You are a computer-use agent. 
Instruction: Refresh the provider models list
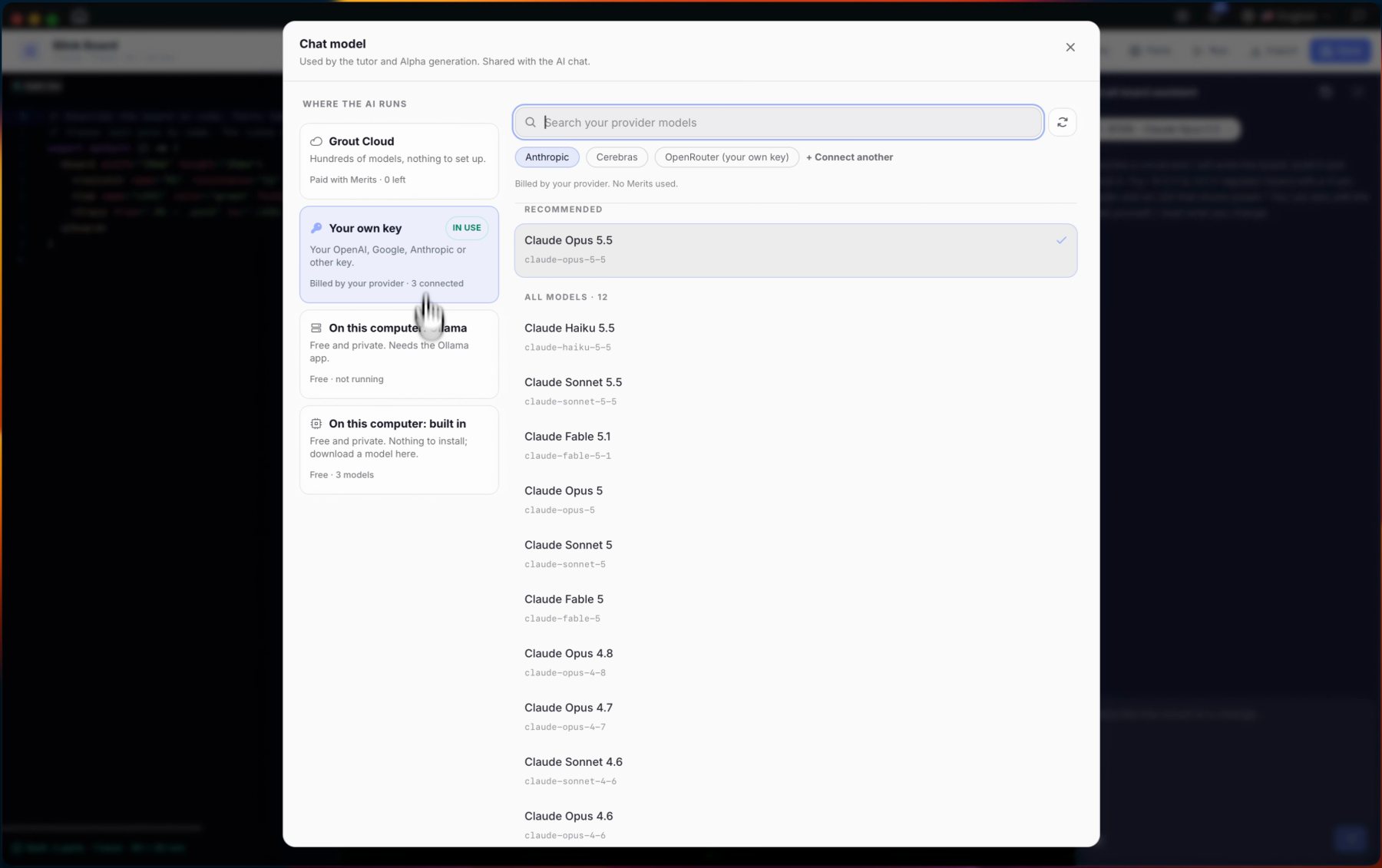click(x=1063, y=122)
